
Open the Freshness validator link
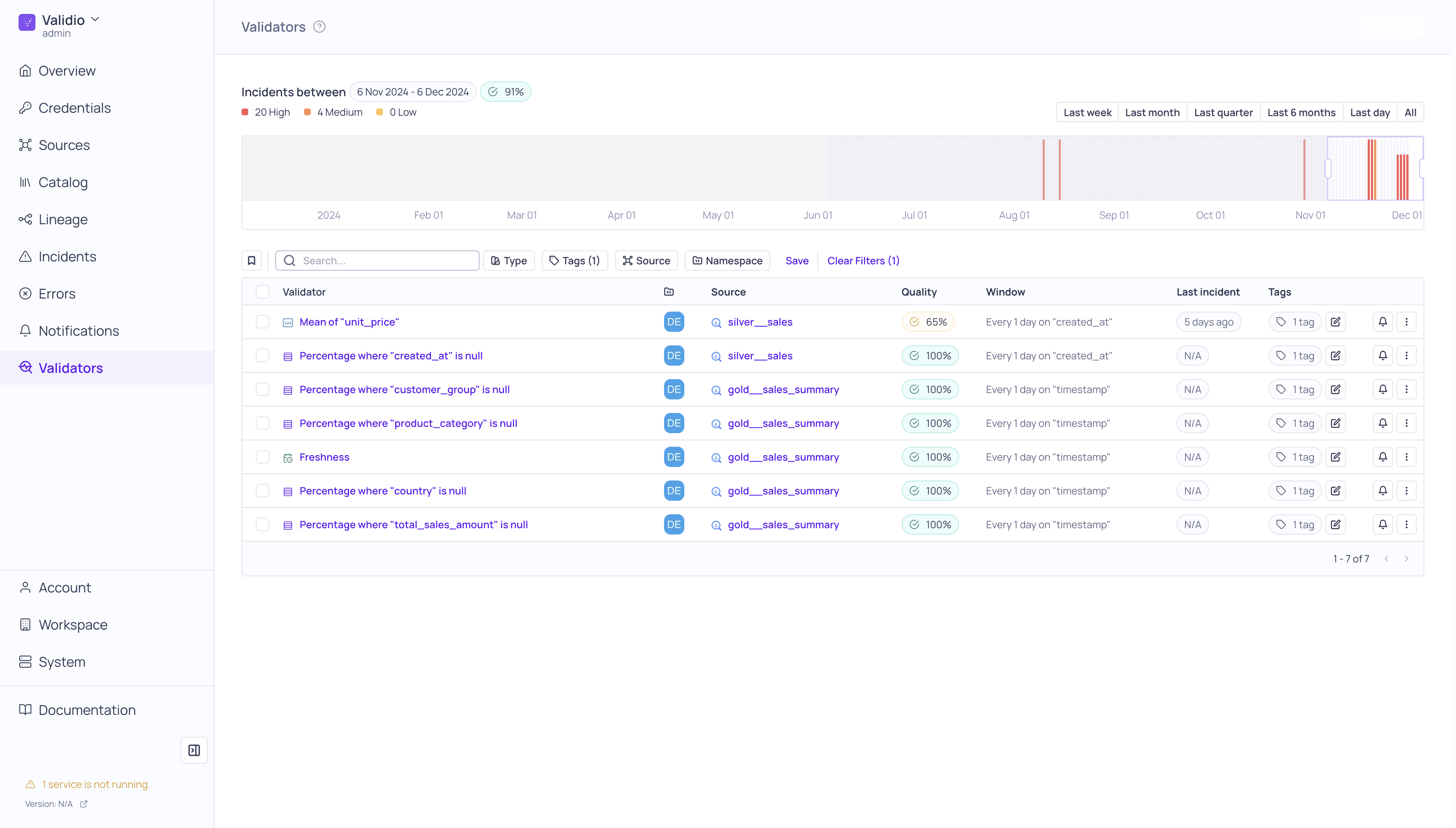324,457
